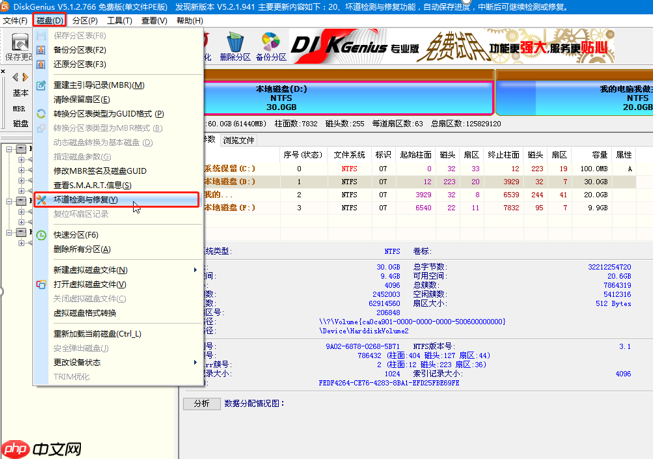
Task: Open the 帮助(H) menu
Action: tap(190, 20)
